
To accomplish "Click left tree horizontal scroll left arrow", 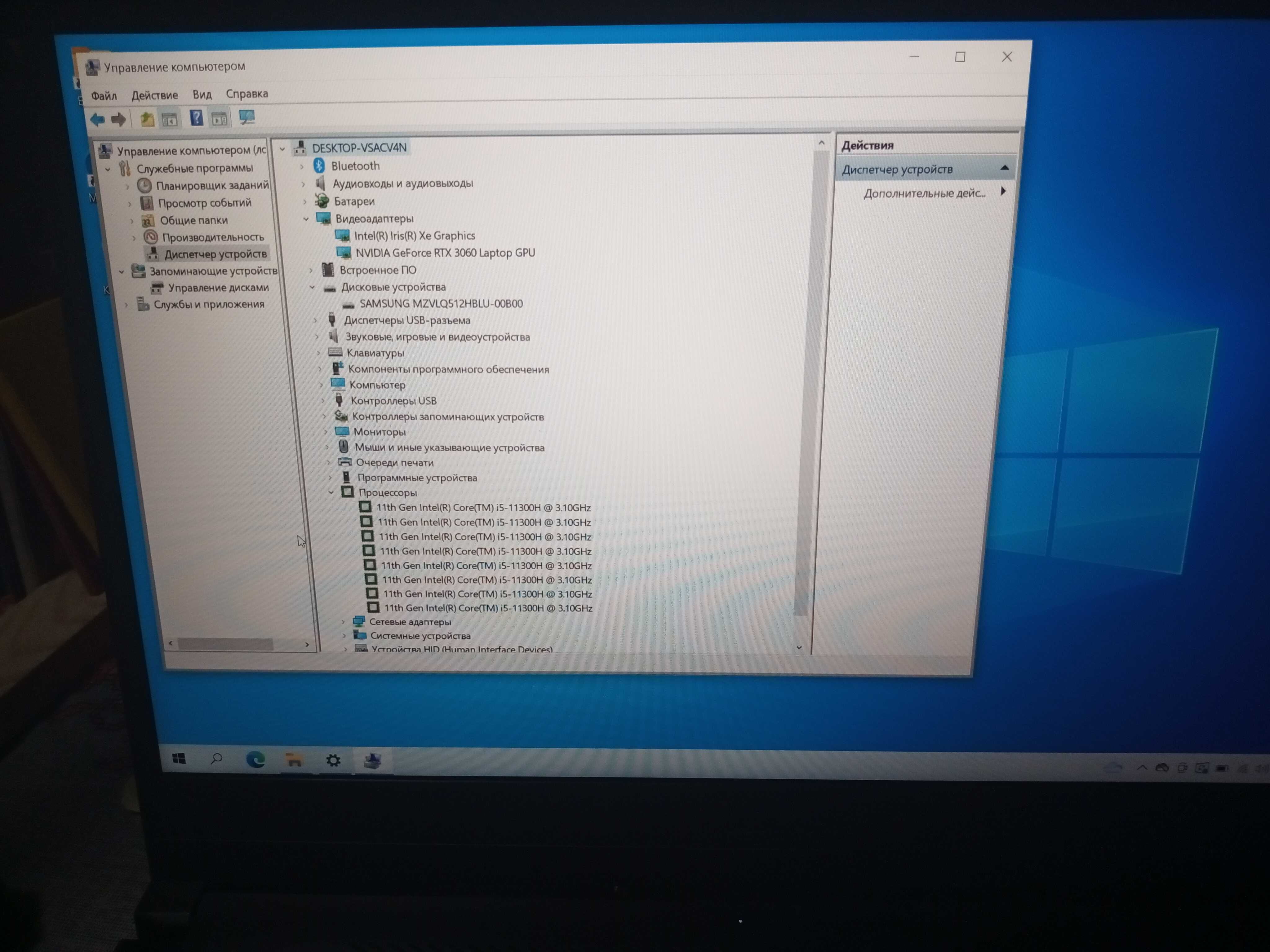I will pyautogui.click(x=171, y=643).
